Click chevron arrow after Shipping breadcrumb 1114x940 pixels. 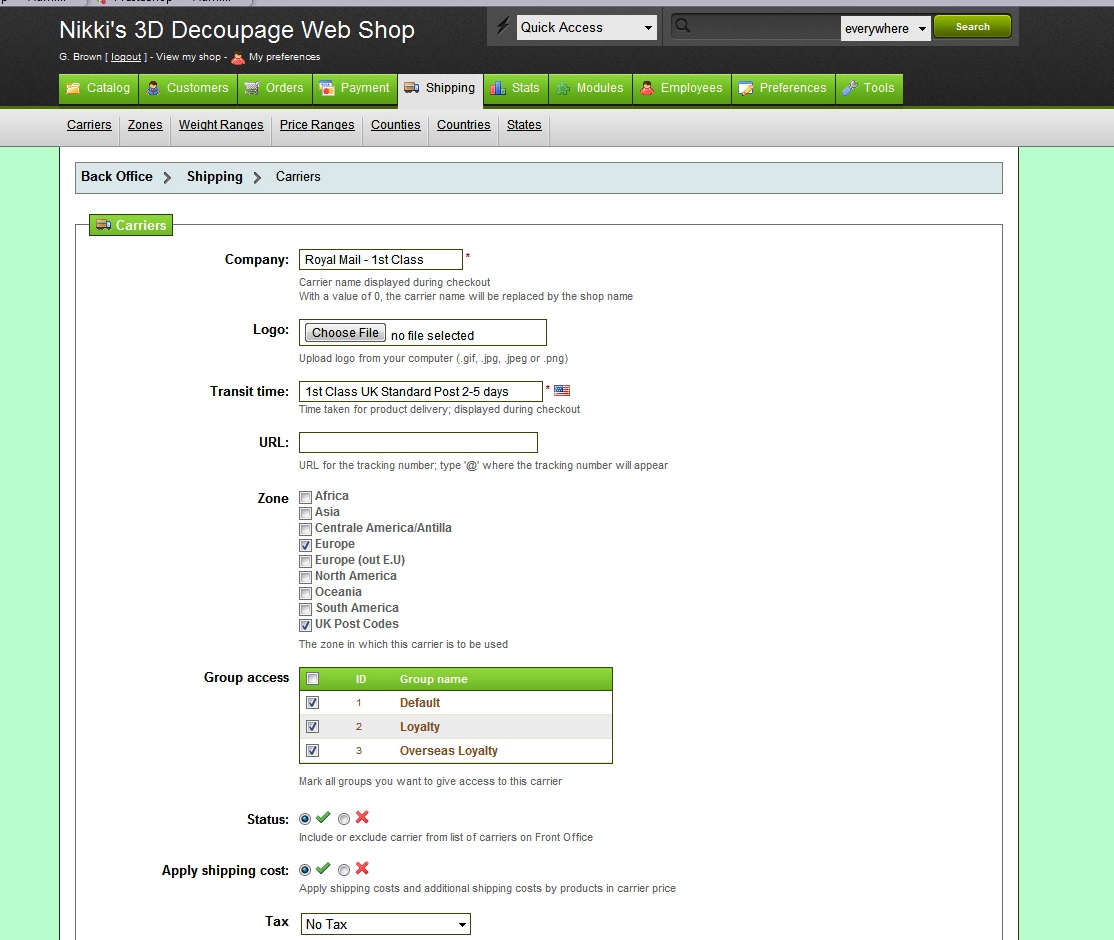coord(257,177)
